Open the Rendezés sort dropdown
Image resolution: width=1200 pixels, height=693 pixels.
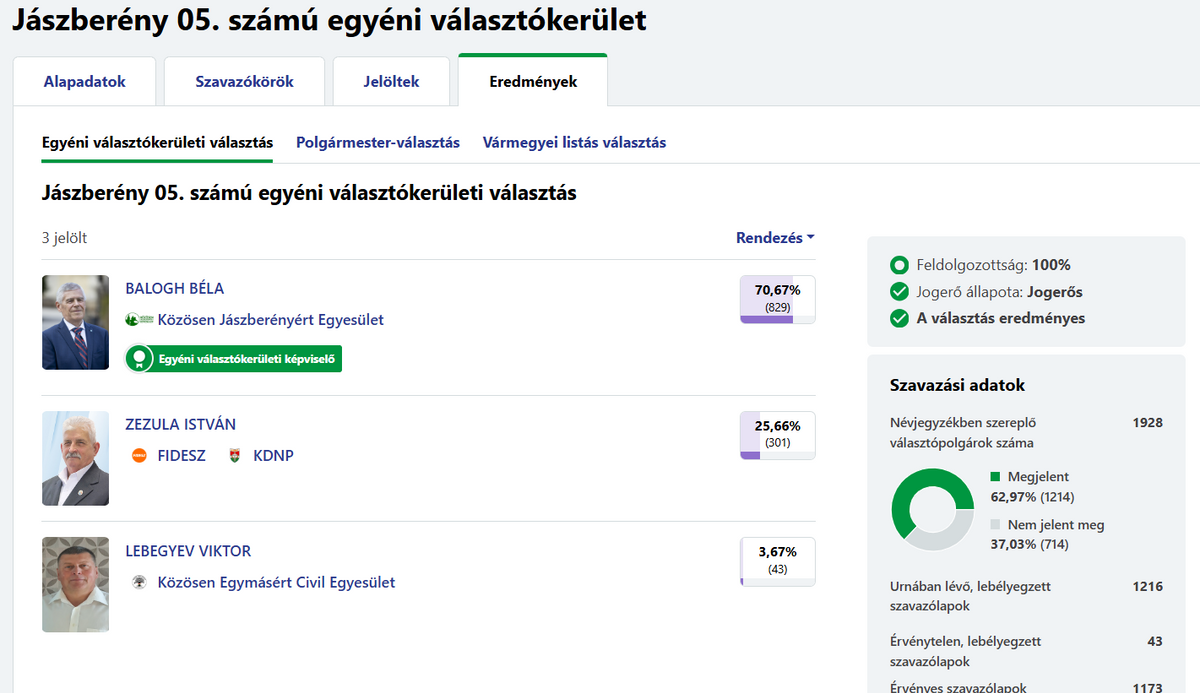tap(775, 238)
